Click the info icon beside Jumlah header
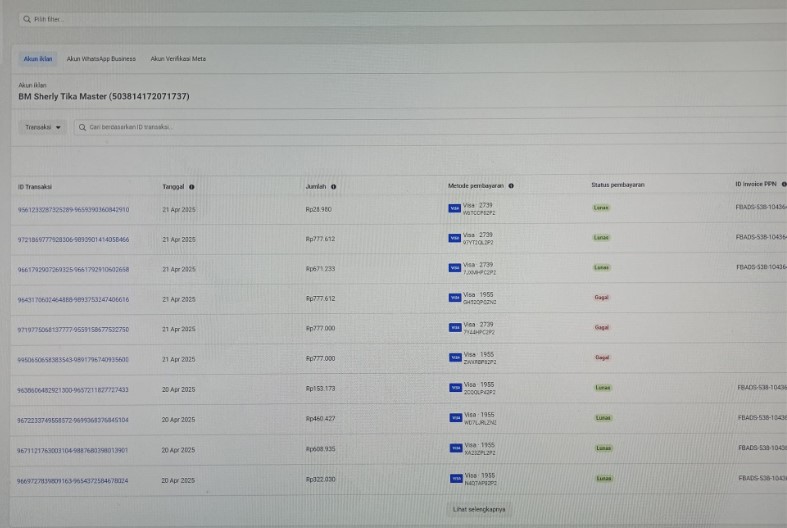The image size is (787, 528). tap(333, 187)
